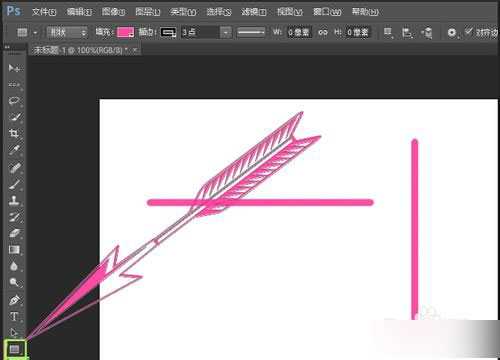Image resolution: width=500 pixels, height=360 pixels.
Task: Collapse the tools panel double arrow
Action: pyautogui.click(x=7, y=48)
